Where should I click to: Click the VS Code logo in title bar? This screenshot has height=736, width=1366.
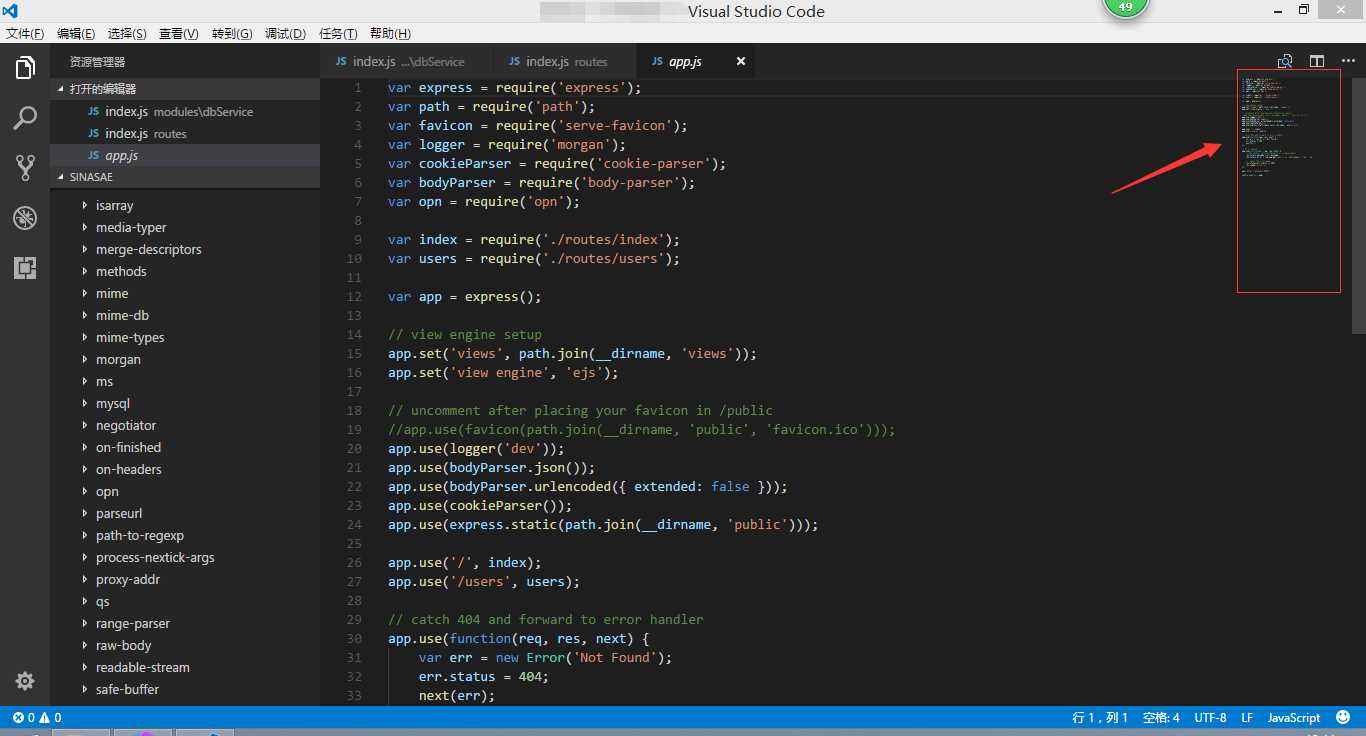(11, 11)
